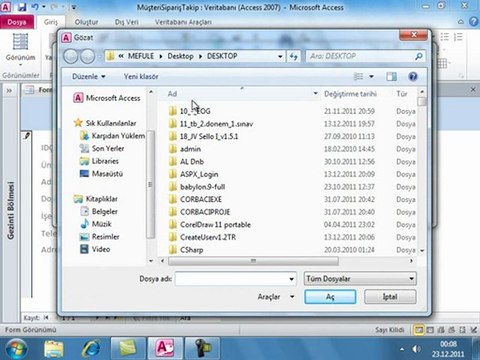
Task: Click the Back navigation arrow in Gözat dialog
Action: point(71,56)
